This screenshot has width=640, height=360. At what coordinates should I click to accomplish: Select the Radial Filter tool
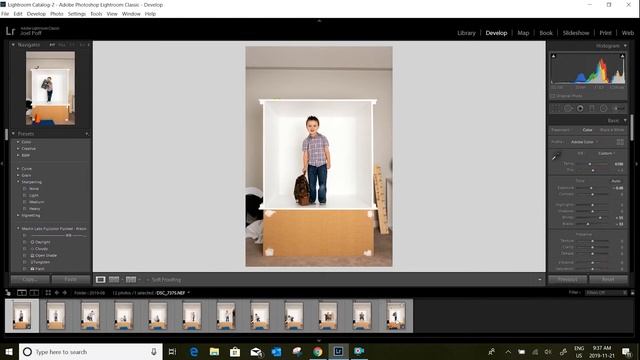[x=604, y=109]
